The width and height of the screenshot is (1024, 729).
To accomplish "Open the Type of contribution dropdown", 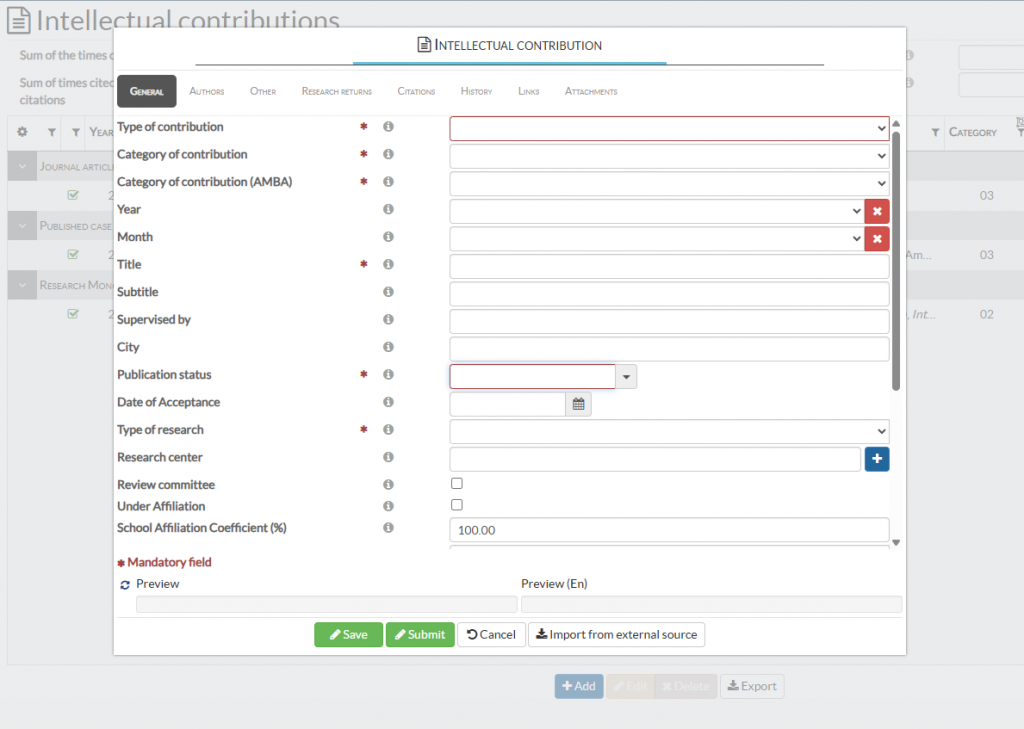I will 669,129.
